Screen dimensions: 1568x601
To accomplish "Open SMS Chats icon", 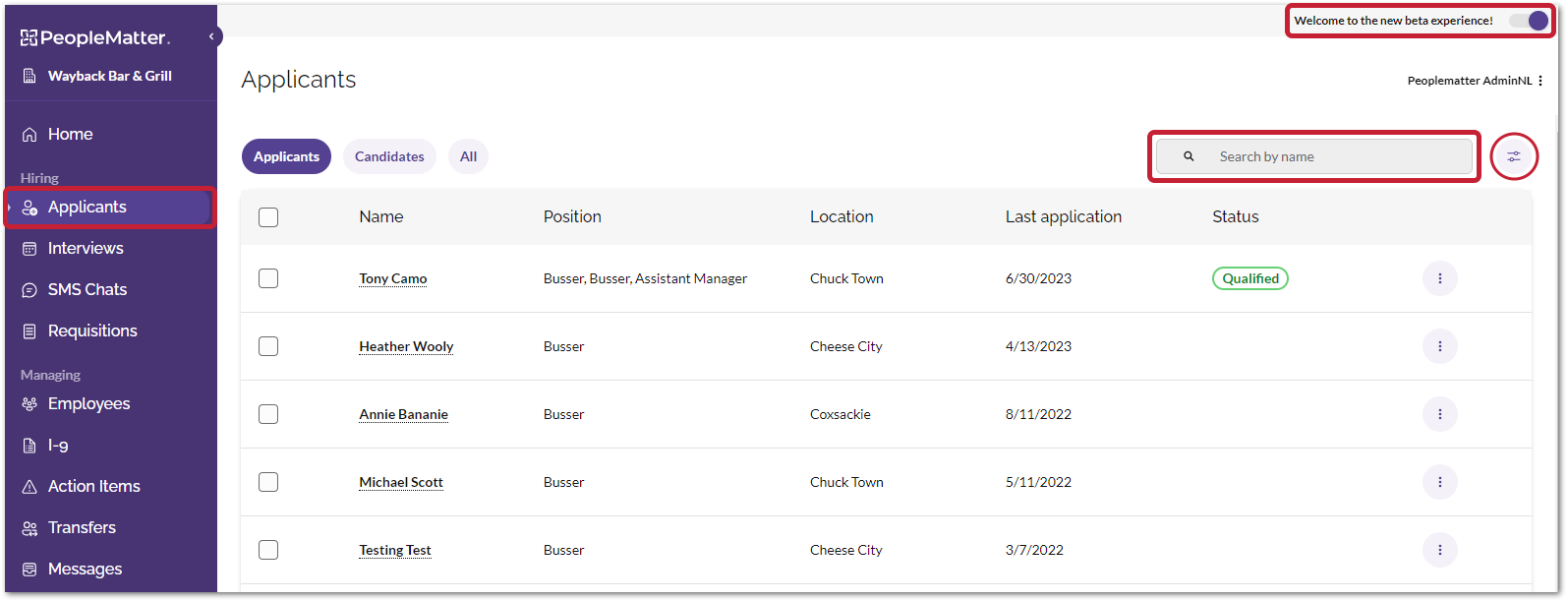I will click(29, 290).
